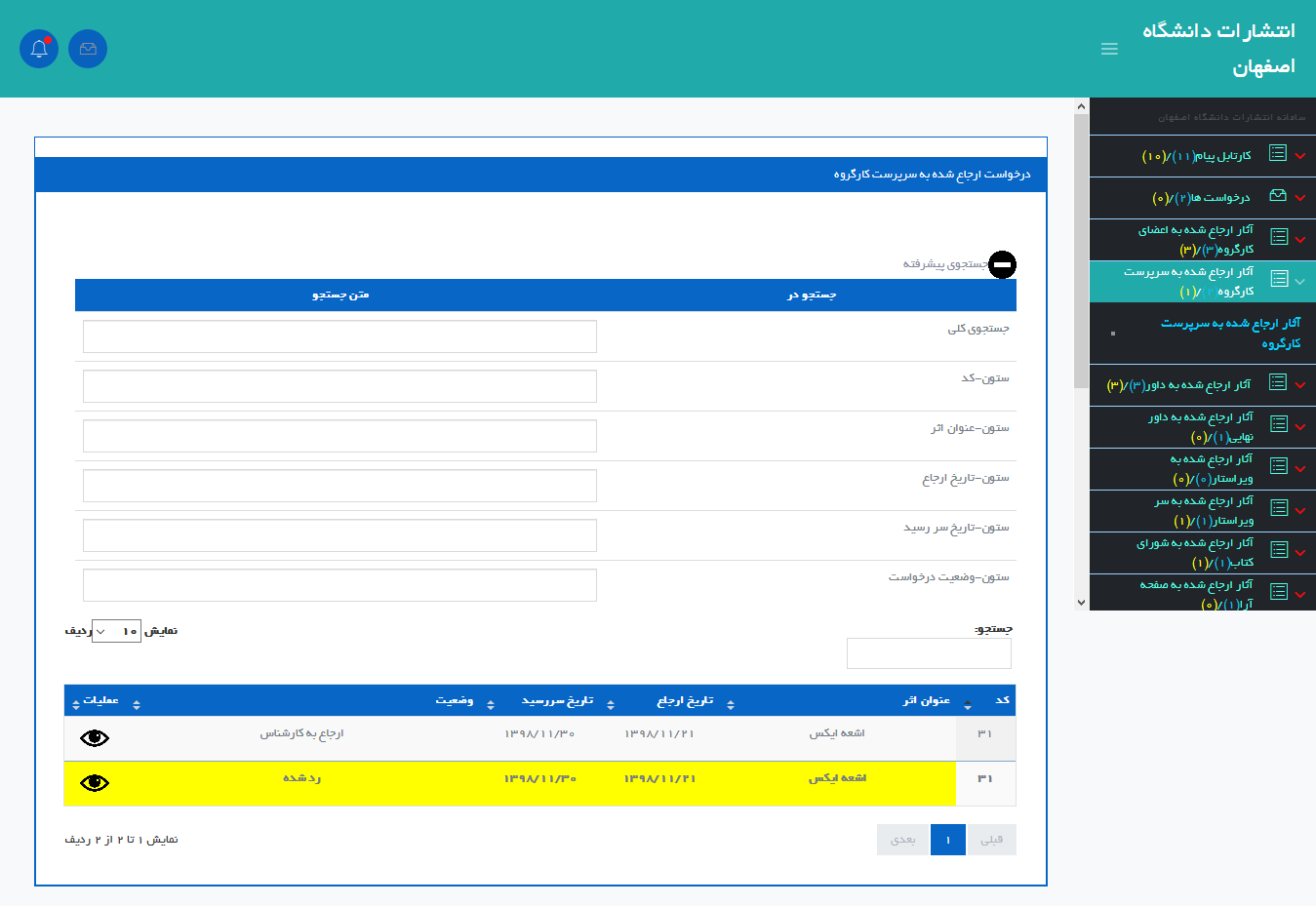Image resolution: width=1316 pixels, height=906 pixels.
Task: Open the rows-per-page dropdown showing ۱۰
Action: coord(116,631)
